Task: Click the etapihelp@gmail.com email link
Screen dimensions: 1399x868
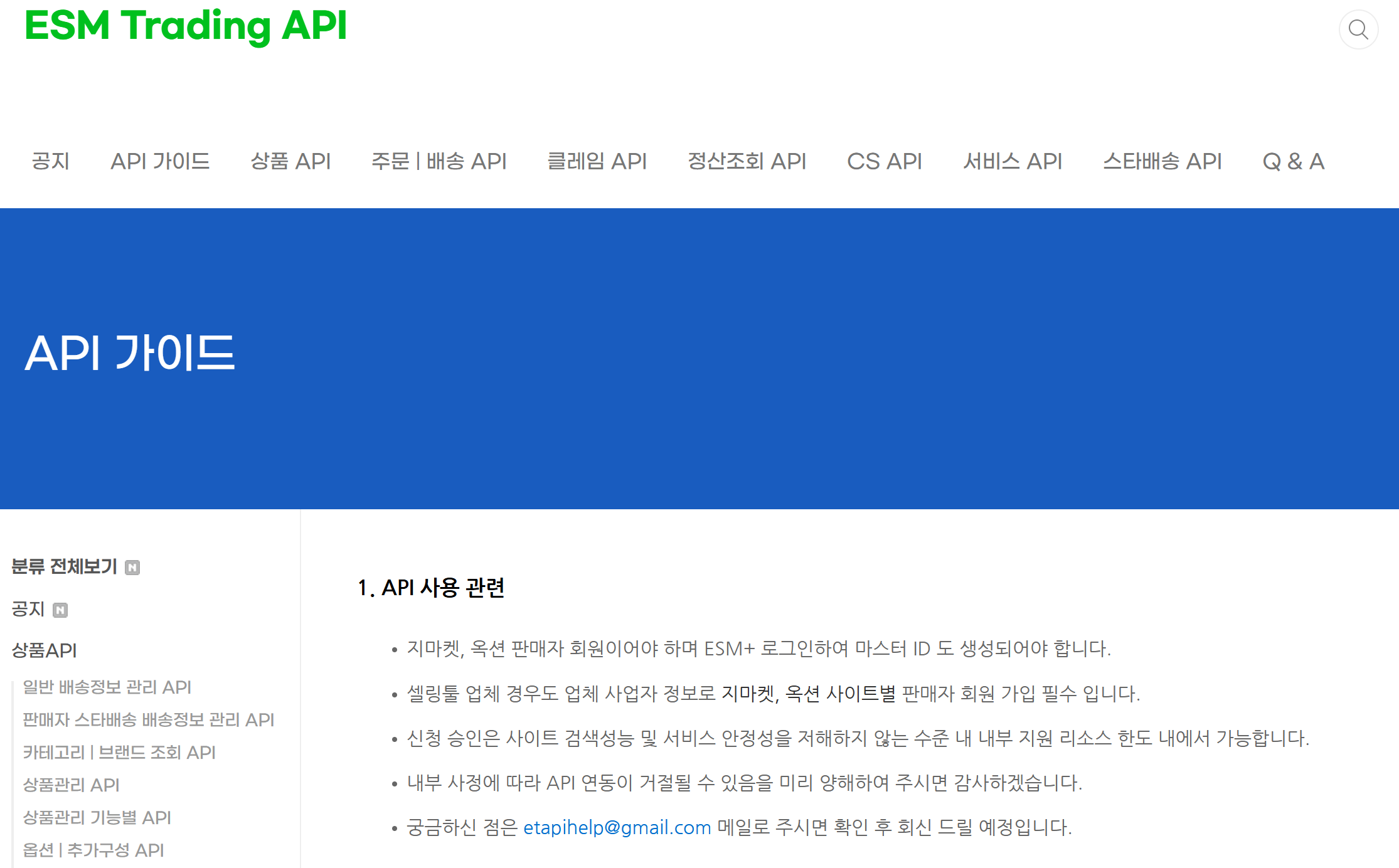Action: pos(617,827)
